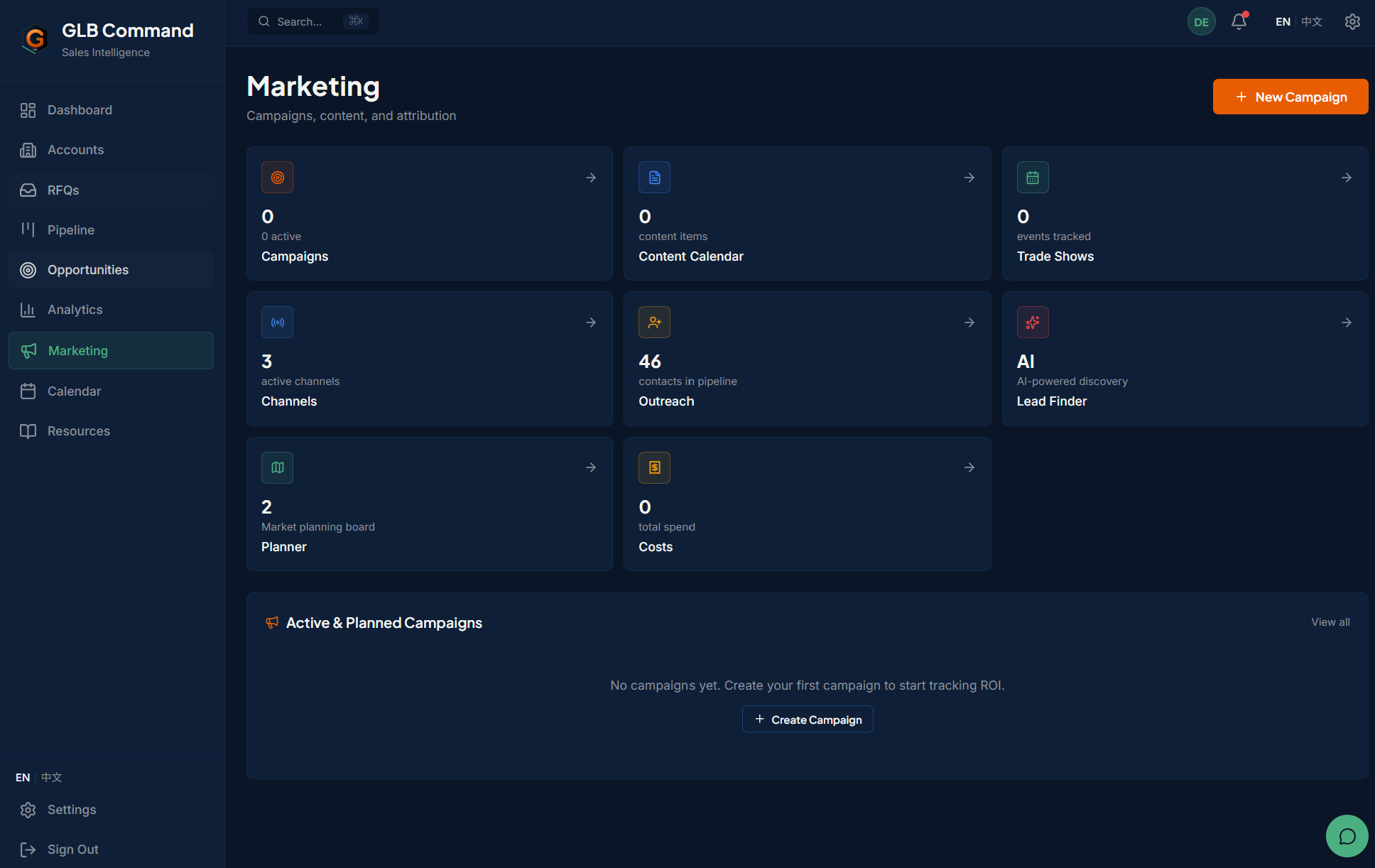1375x868 pixels.
Task: Open the Outreach contacts icon
Action: click(x=654, y=322)
